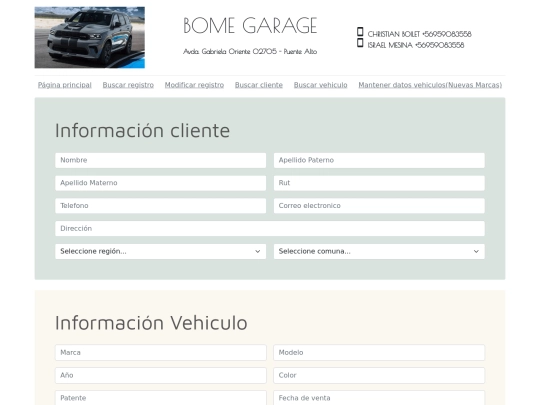540x405 pixels.
Task: Click the Información Vehiculo heading
Action: coord(151,323)
